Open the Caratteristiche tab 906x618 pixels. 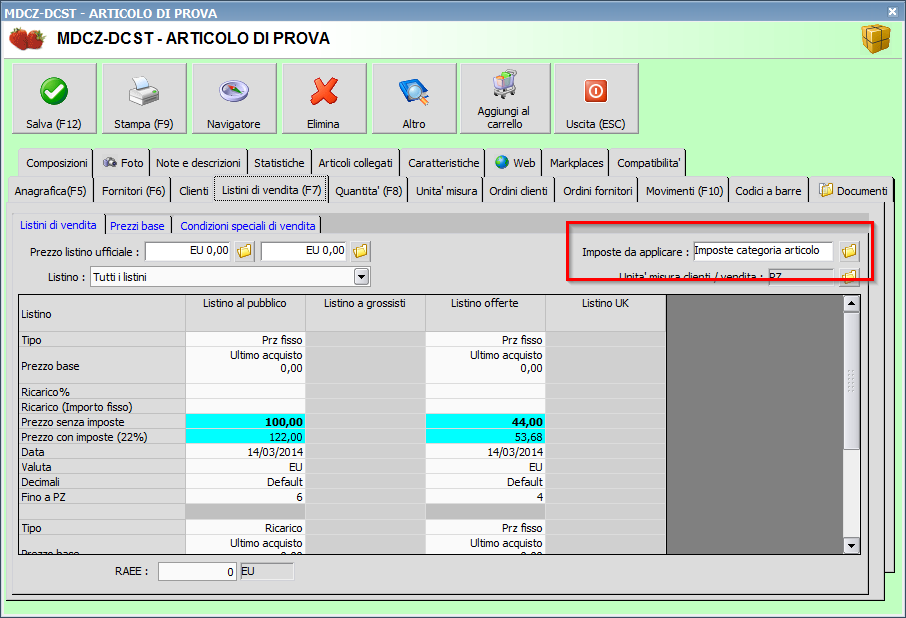(x=444, y=163)
